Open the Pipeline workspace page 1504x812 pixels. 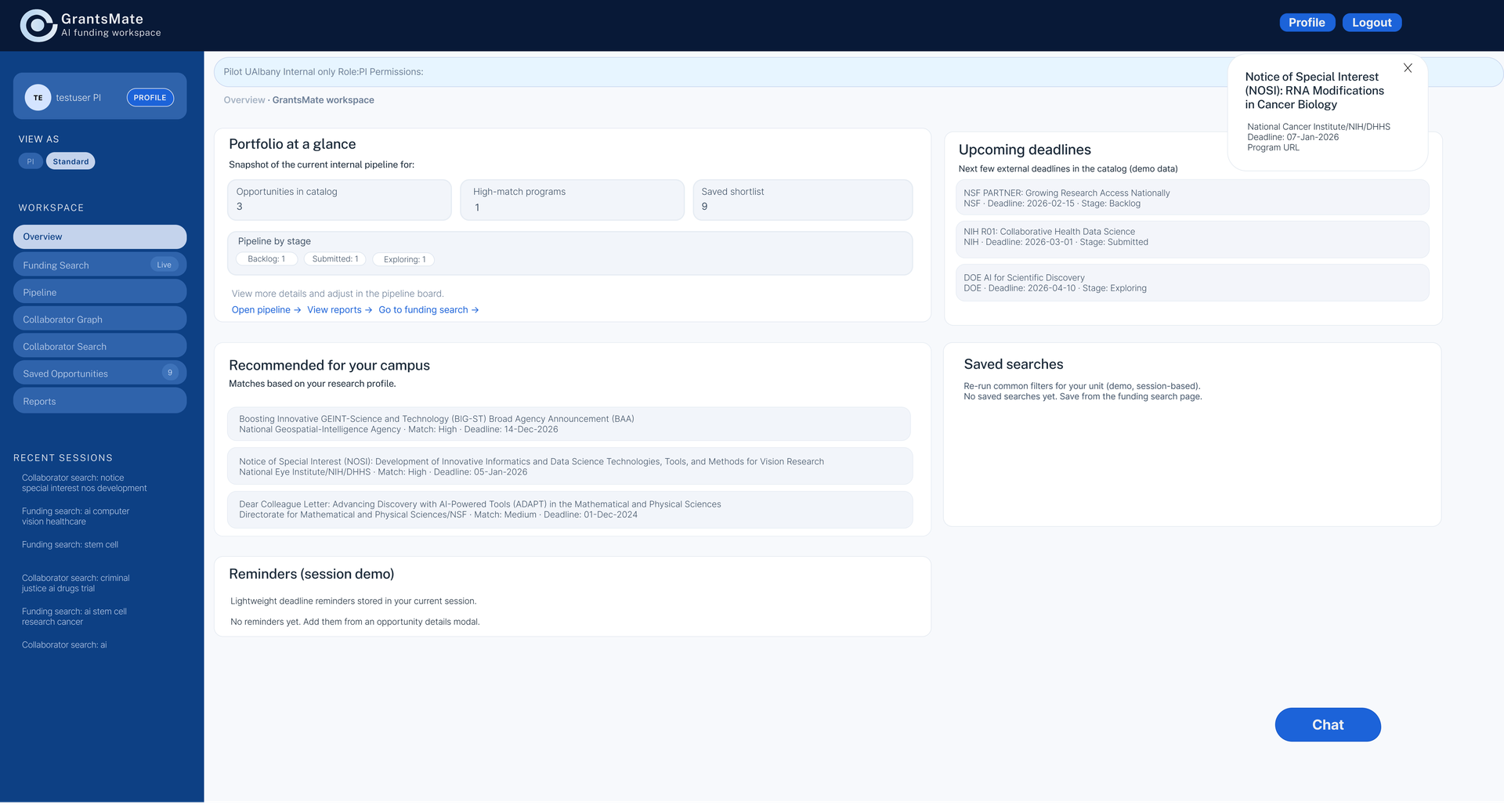(99, 292)
